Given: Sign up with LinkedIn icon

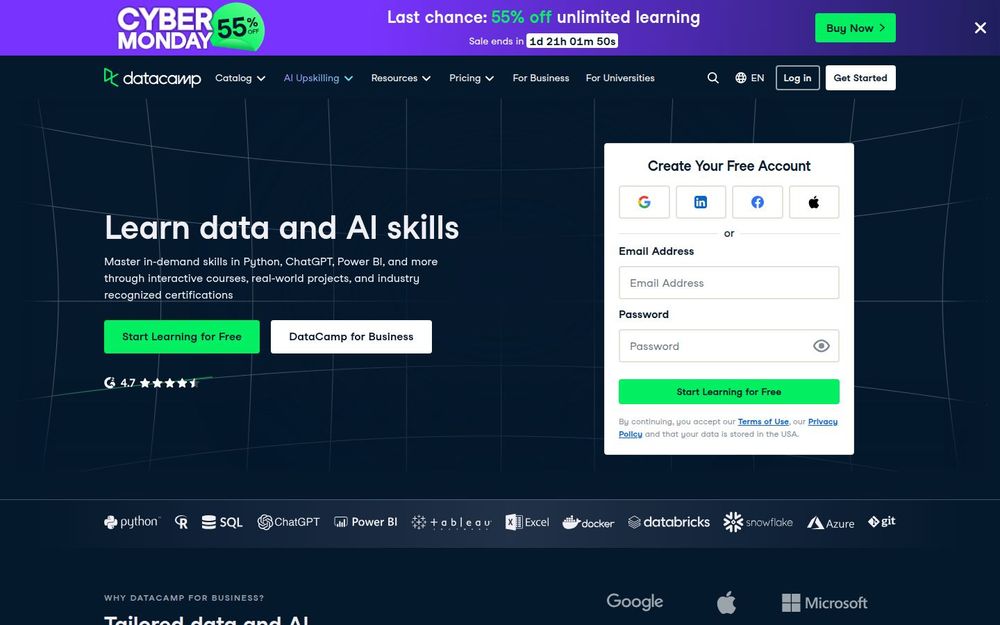Looking at the screenshot, I should click(701, 202).
